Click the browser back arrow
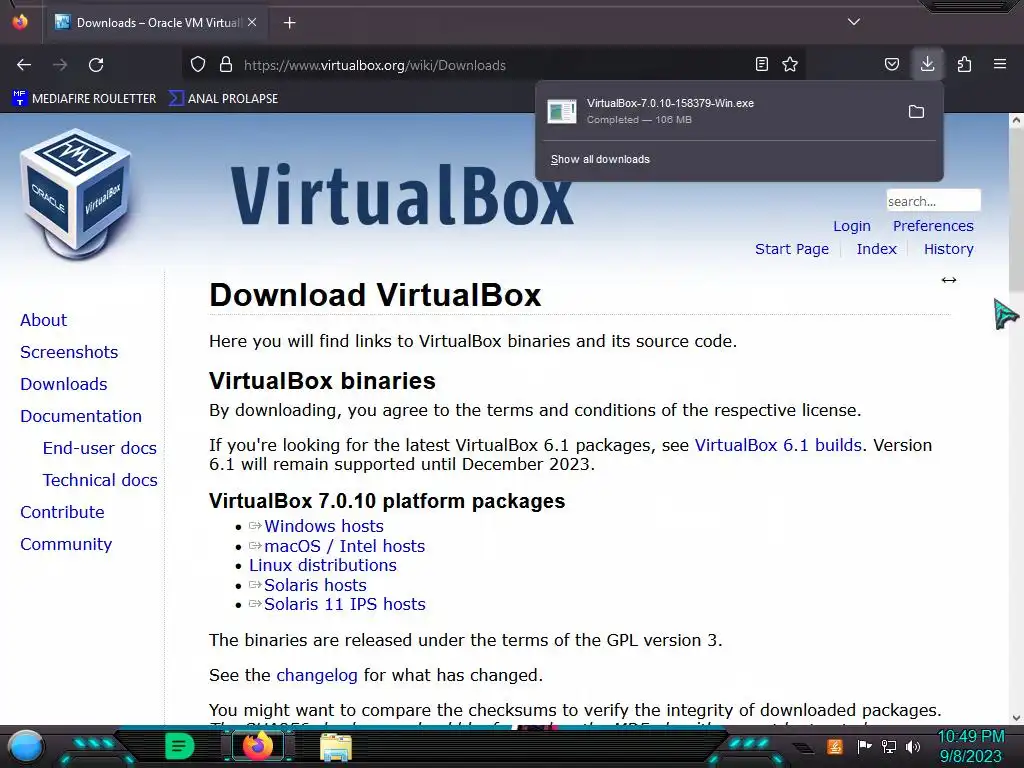The width and height of the screenshot is (1024, 768). pyautogui.click(x=24, y=65)
